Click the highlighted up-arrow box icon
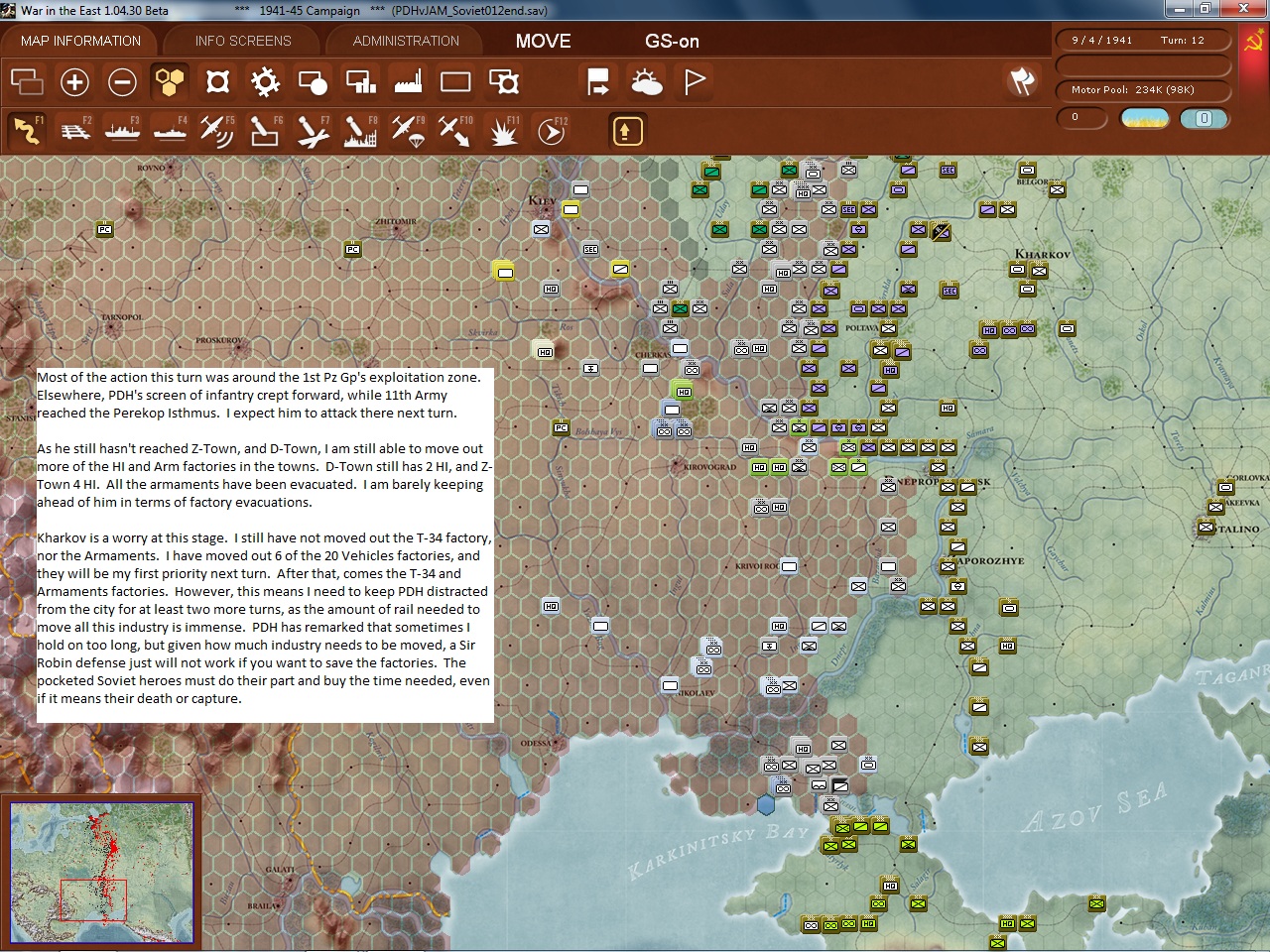Image resolution: width=1270 pixels, height=952 pixels. click(627, 130)
